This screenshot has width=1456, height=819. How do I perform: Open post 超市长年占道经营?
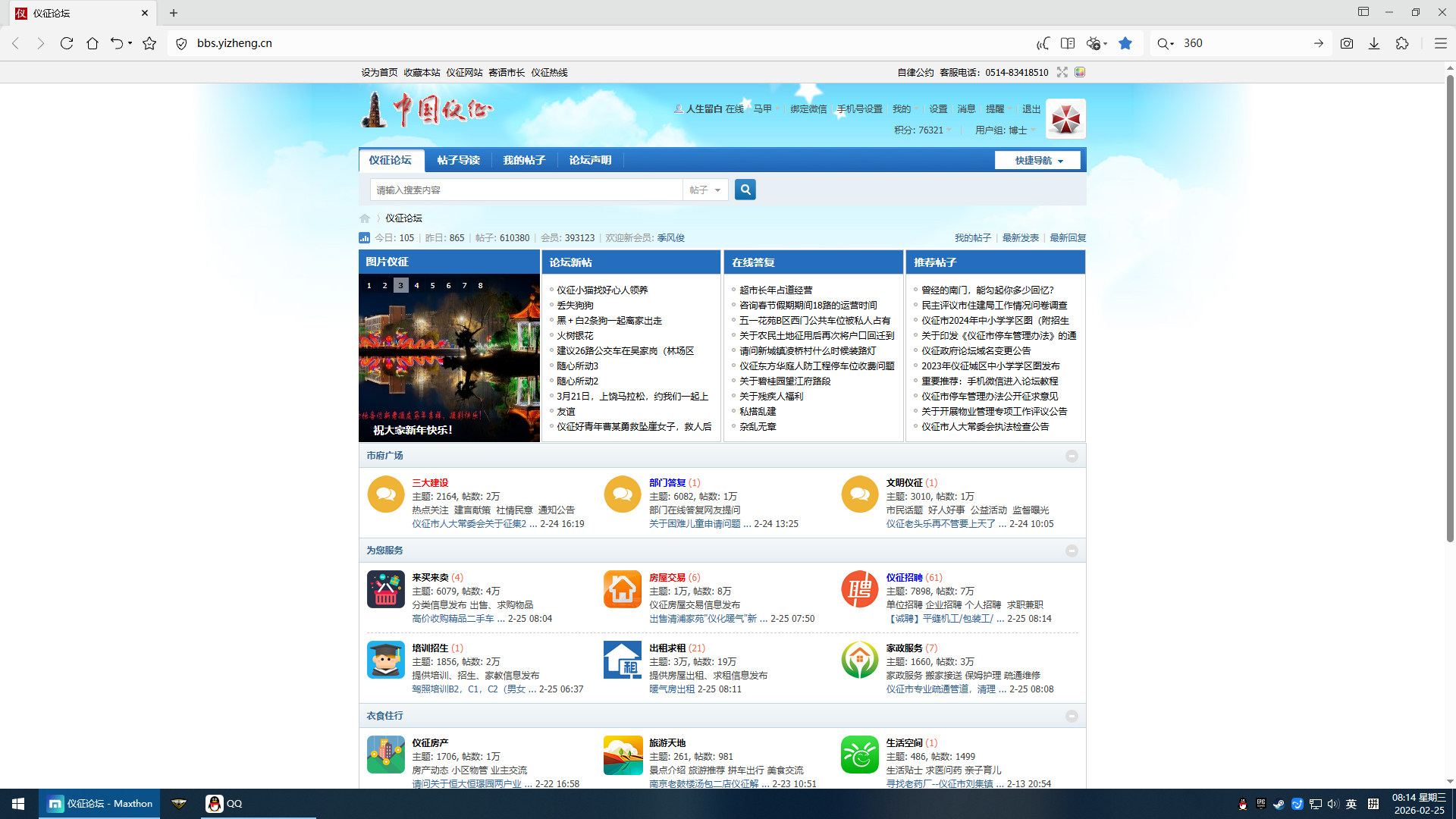[776, 290]
